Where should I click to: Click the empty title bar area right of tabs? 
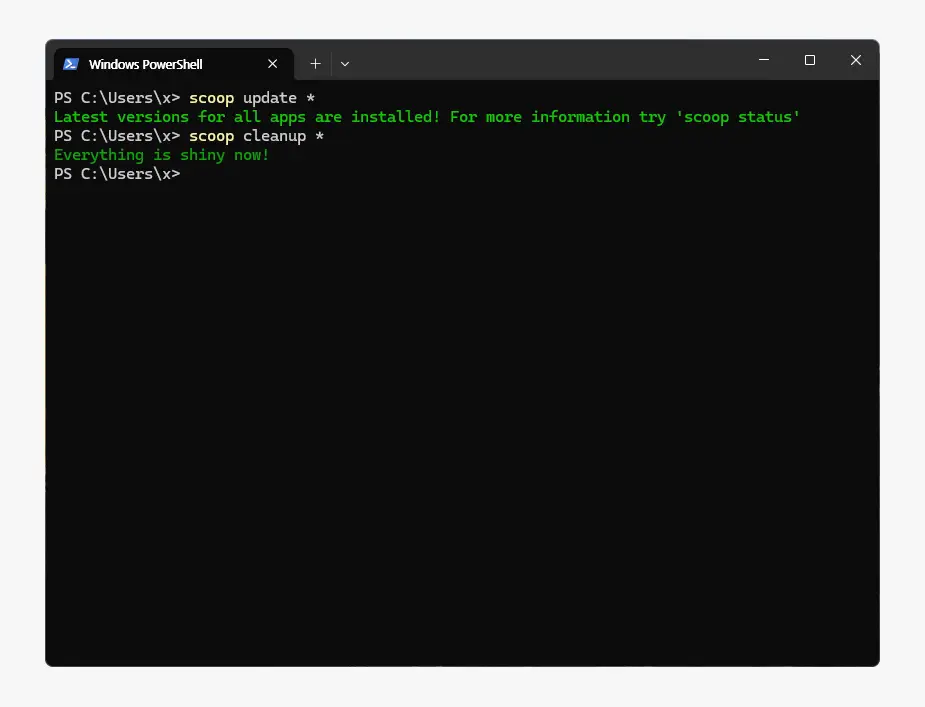pos(550,61)
